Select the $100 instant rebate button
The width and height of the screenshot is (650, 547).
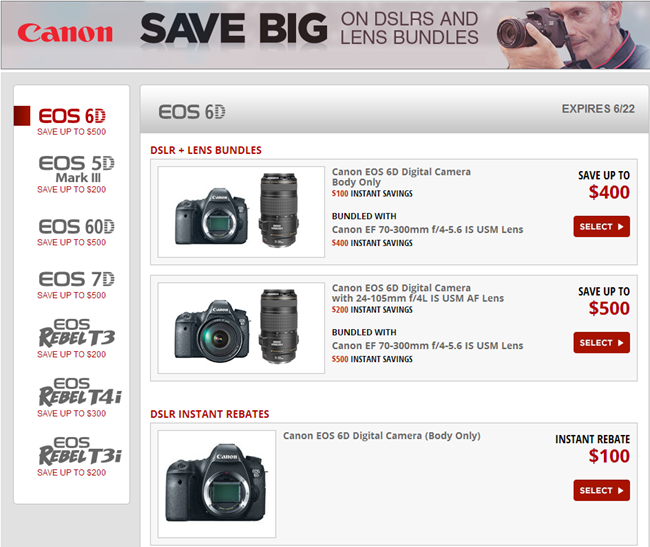tap(601, 490)
